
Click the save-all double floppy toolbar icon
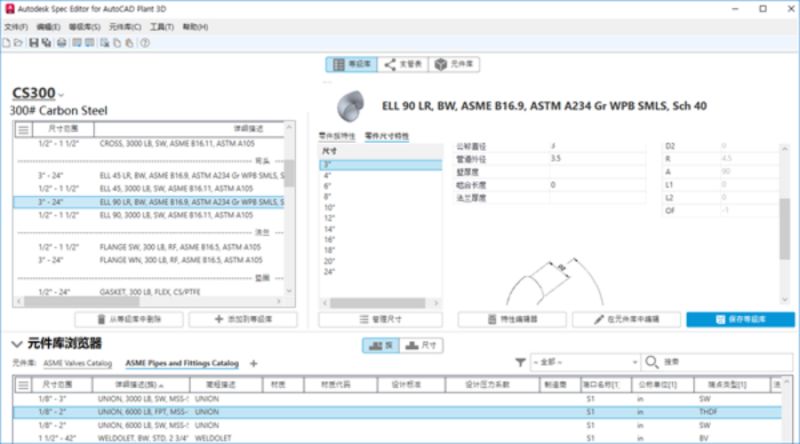46,43
